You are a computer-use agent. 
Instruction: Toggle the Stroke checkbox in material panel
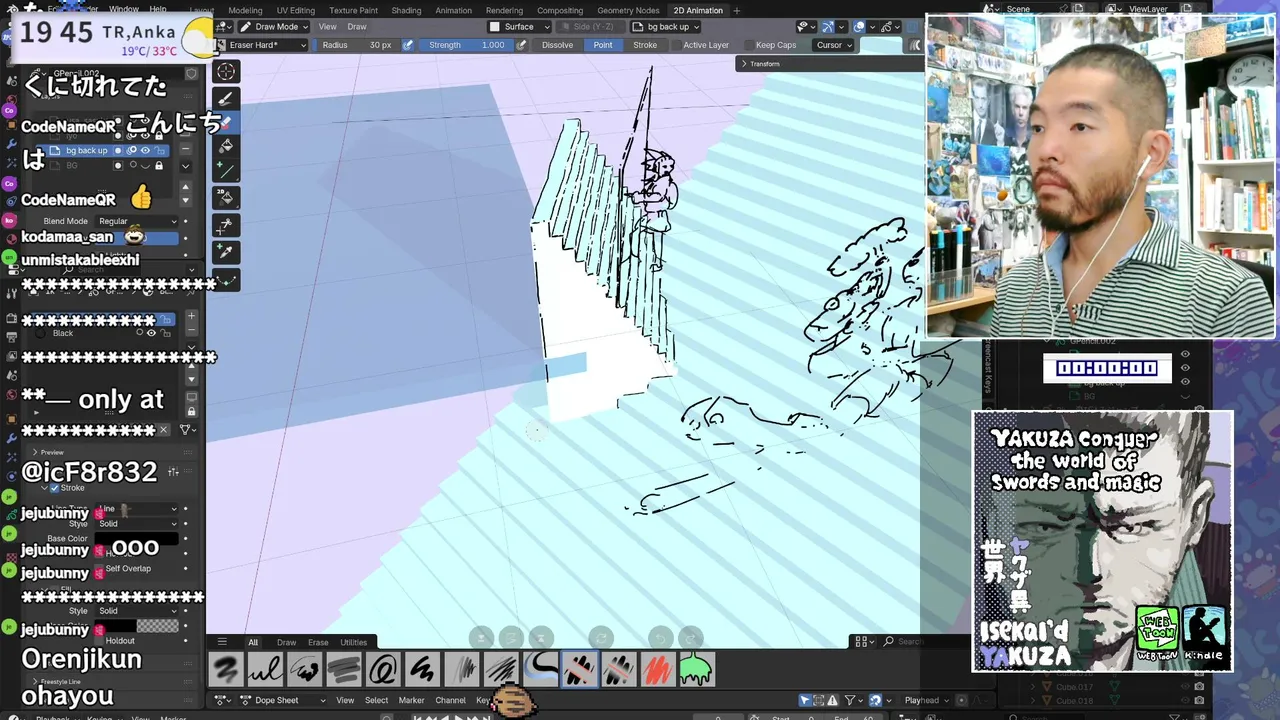coord(54,488)
